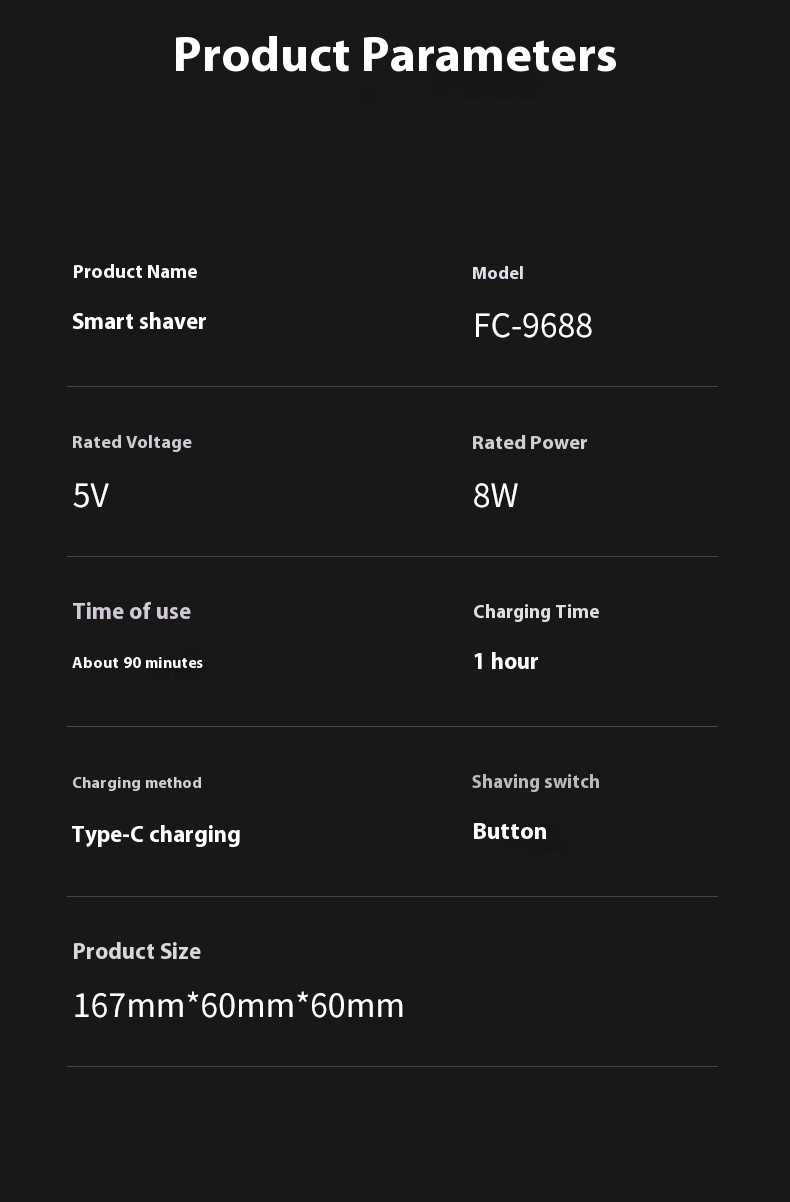This screenshot has width=790, height=1202.
Task: Click the 8W power value
Action: [495, 496]
